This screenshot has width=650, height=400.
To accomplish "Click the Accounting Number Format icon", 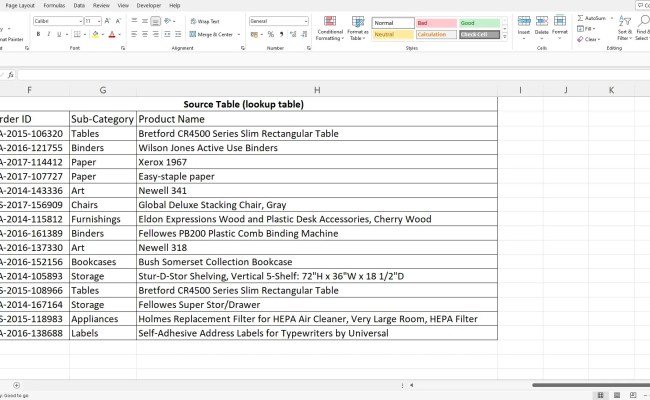I will pyautogui.click(x=254, y=34).
